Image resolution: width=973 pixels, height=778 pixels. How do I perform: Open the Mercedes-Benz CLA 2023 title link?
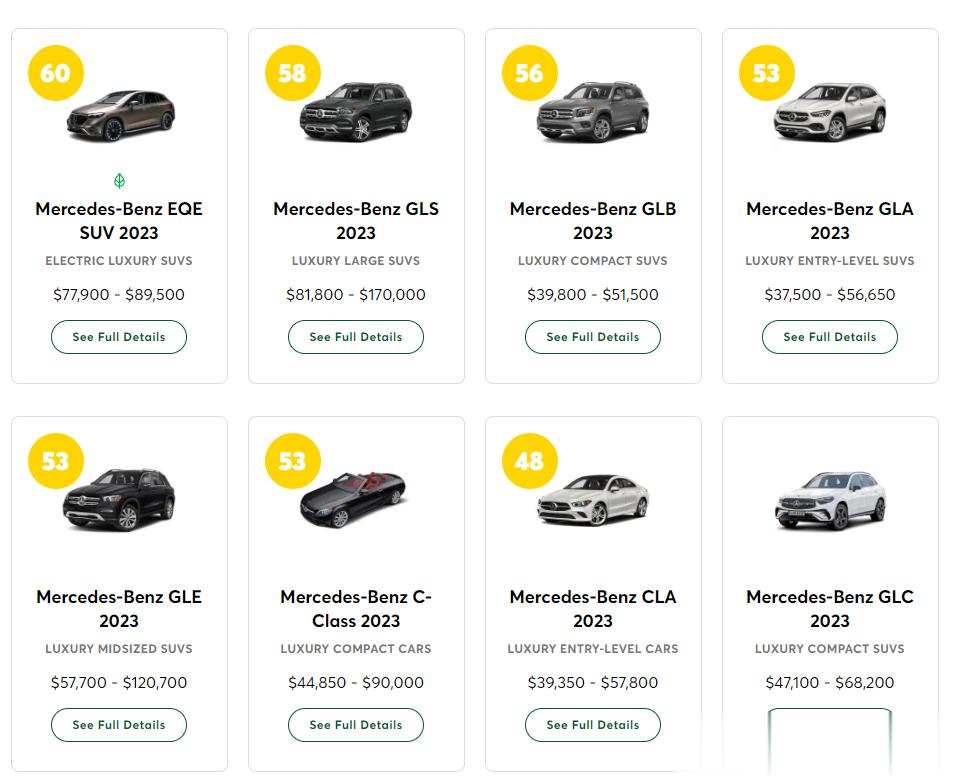coord(593,609)
